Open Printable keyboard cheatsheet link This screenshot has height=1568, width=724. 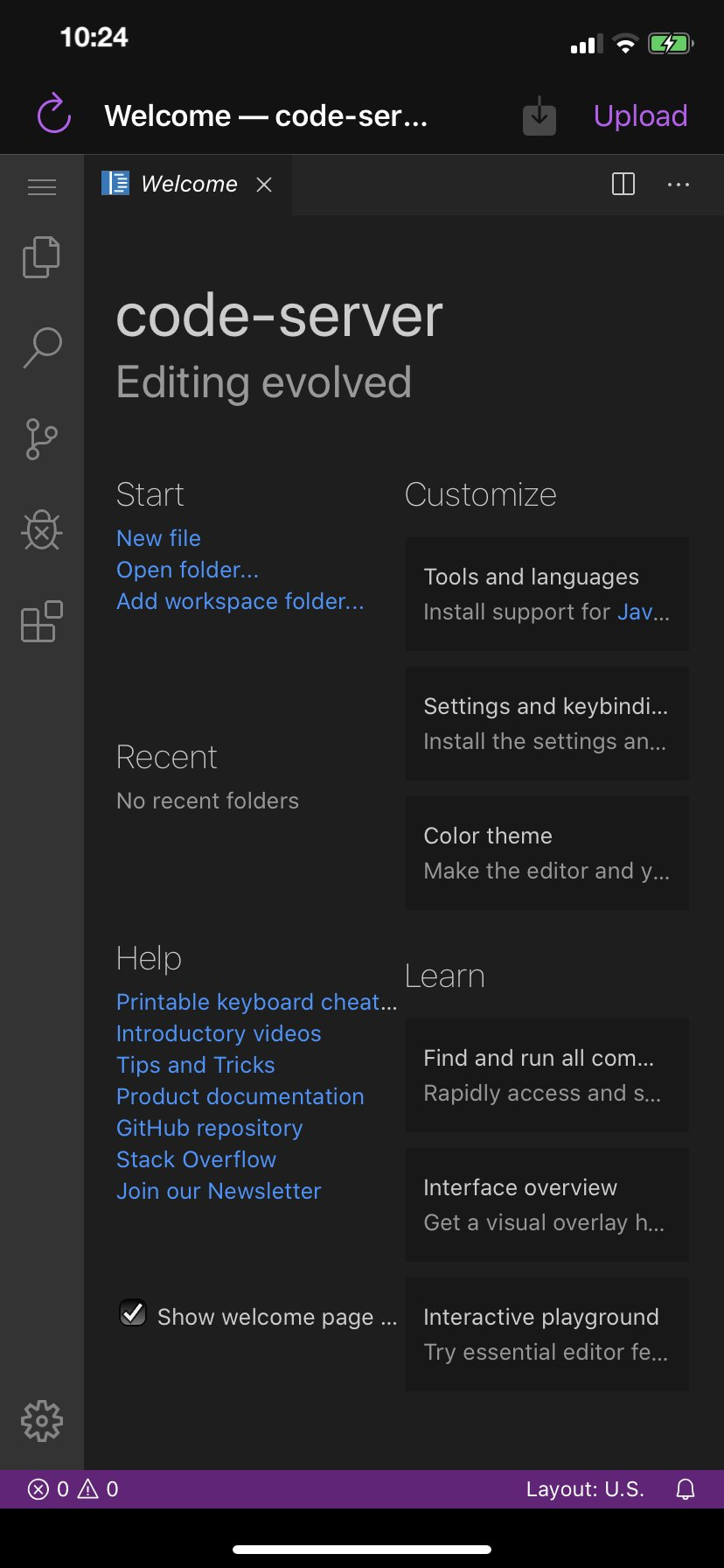[256, 1002]
